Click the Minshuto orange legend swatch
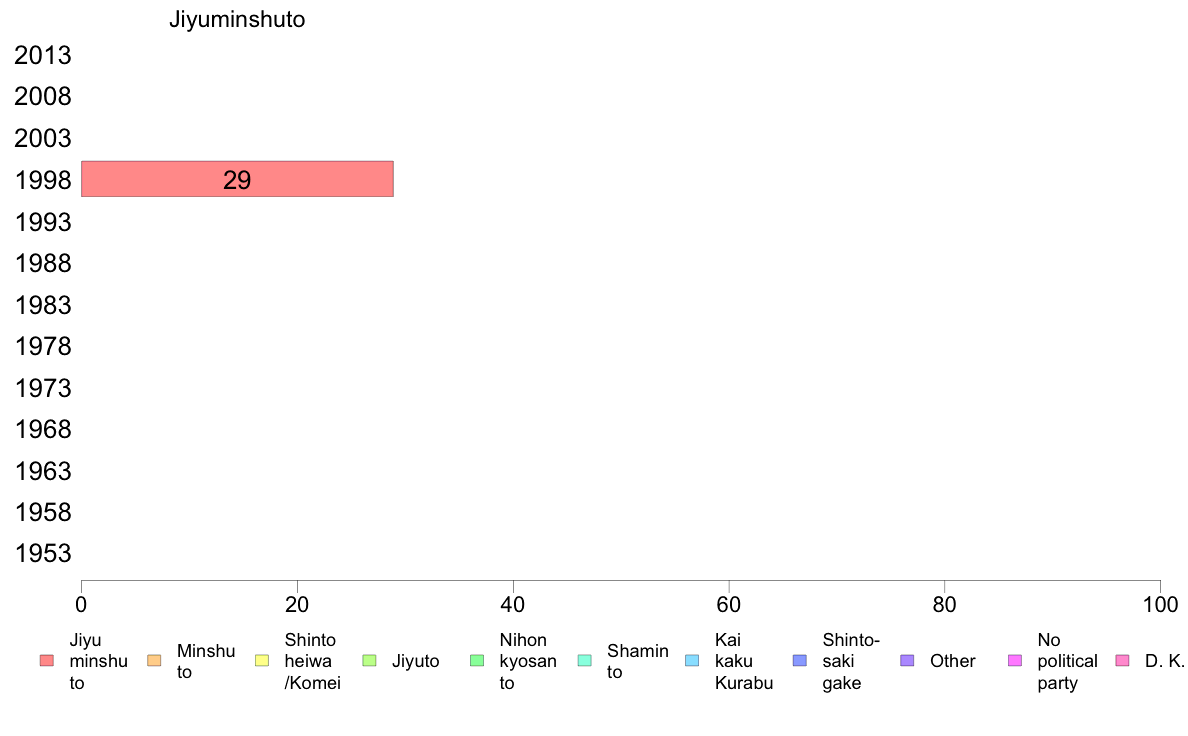 [x=155, y=661]
